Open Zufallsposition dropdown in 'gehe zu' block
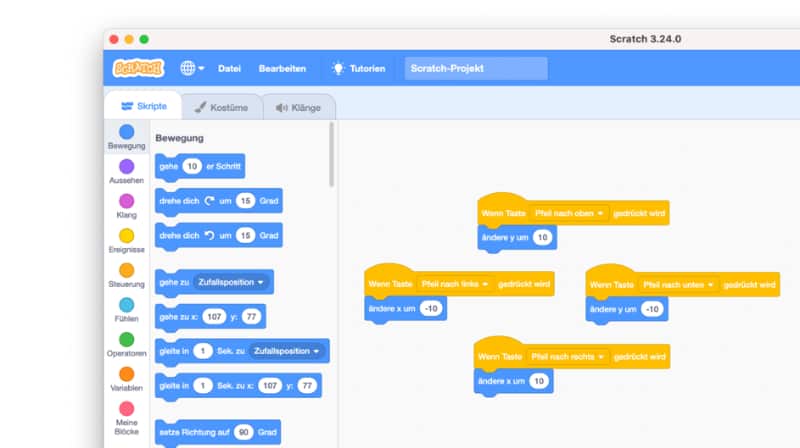 pyautogui.click(x=231, y=282)
